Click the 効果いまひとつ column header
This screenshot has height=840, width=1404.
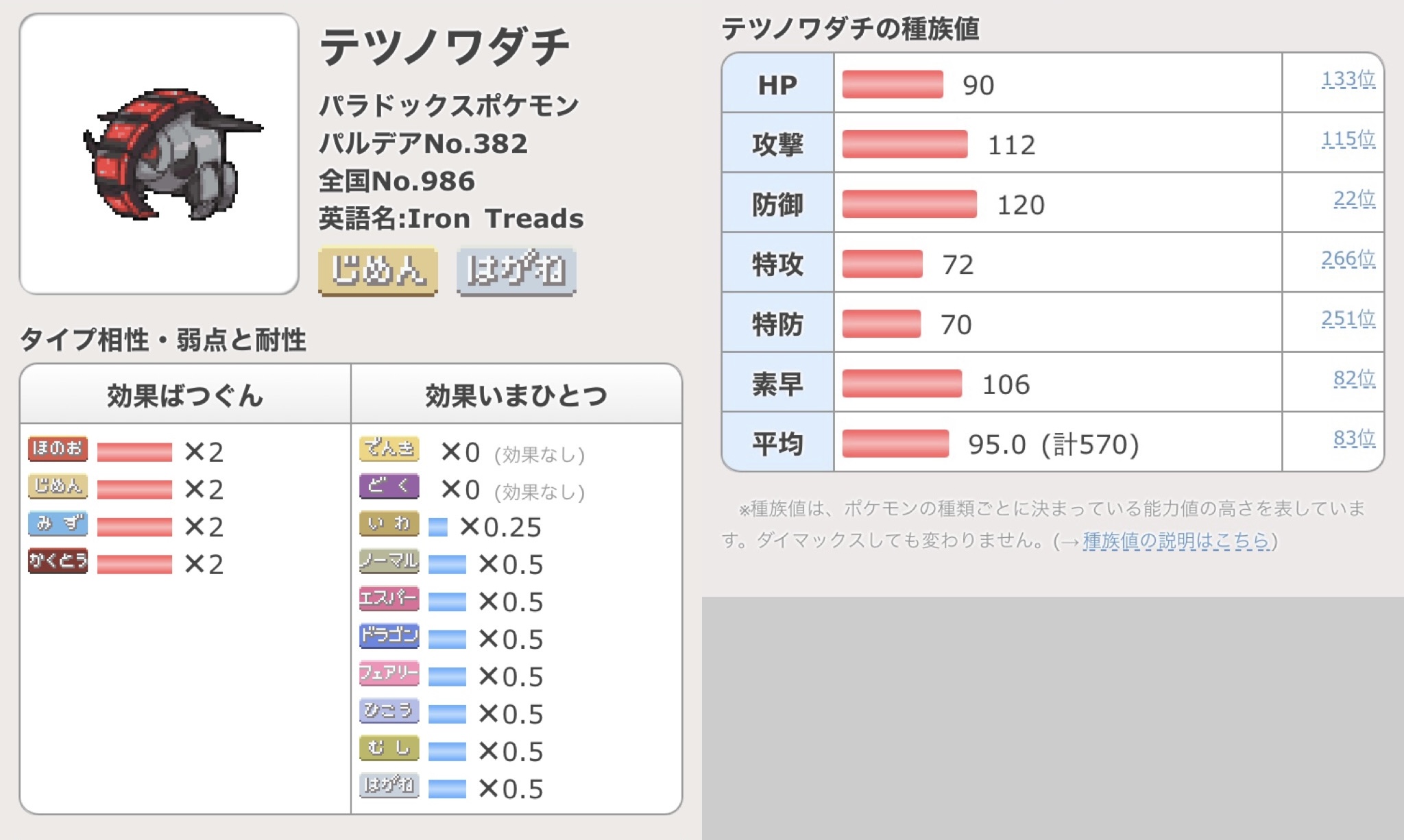[x=516, y=395]
